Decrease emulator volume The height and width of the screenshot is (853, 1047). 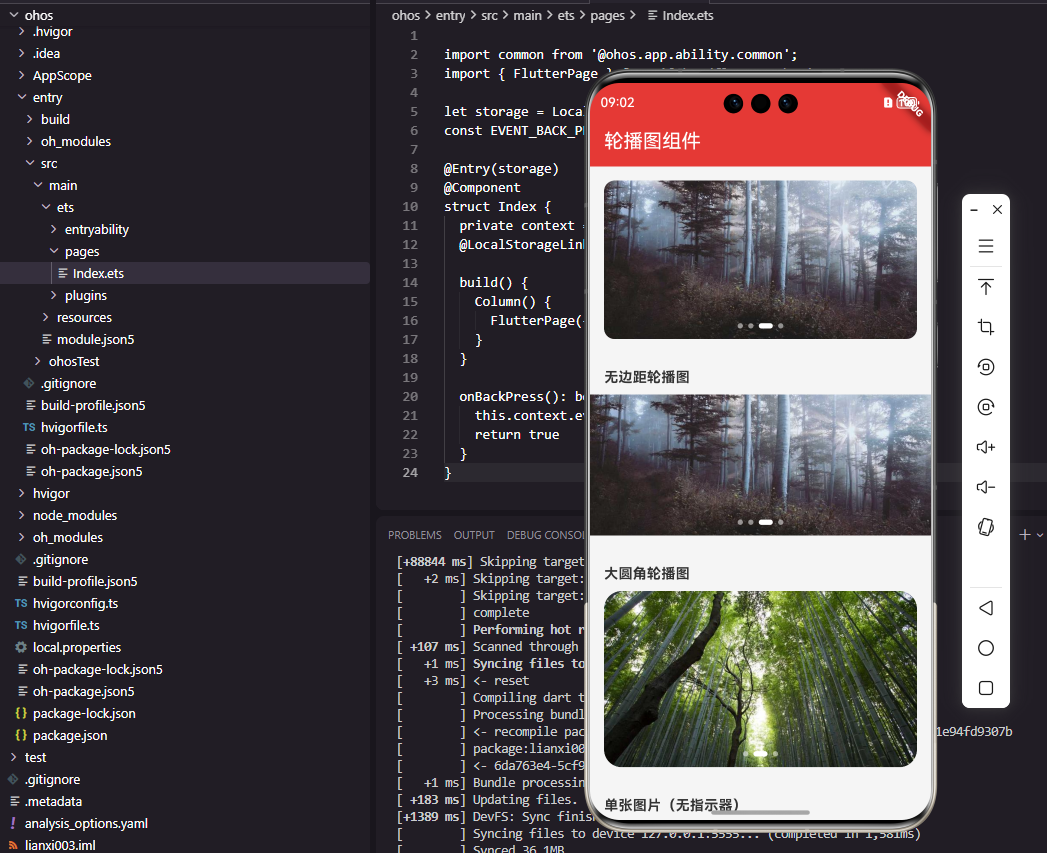tap(986, 487)
